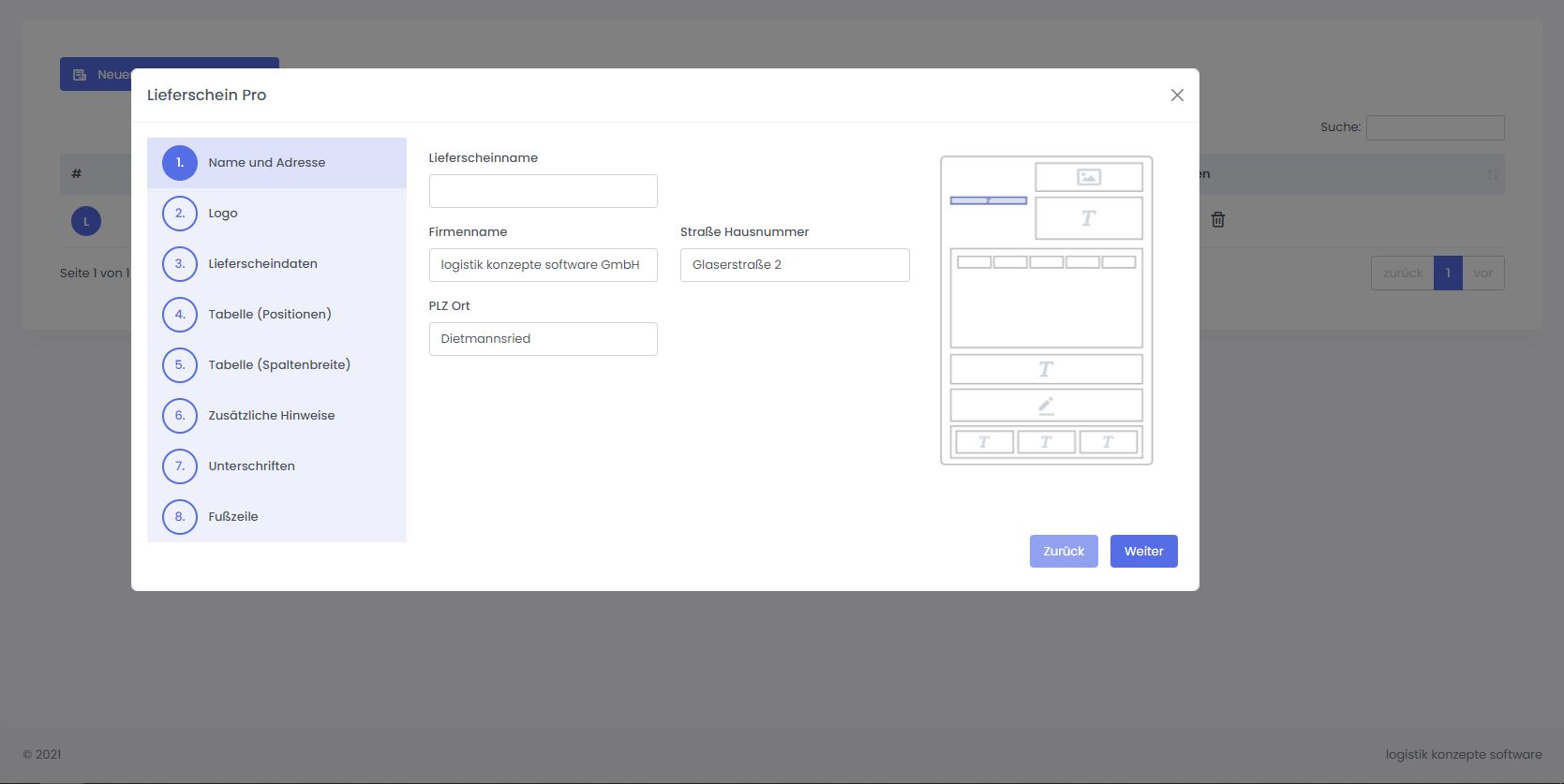
Task: Jump to the Fußzeile step
Action: coord(232,517)
